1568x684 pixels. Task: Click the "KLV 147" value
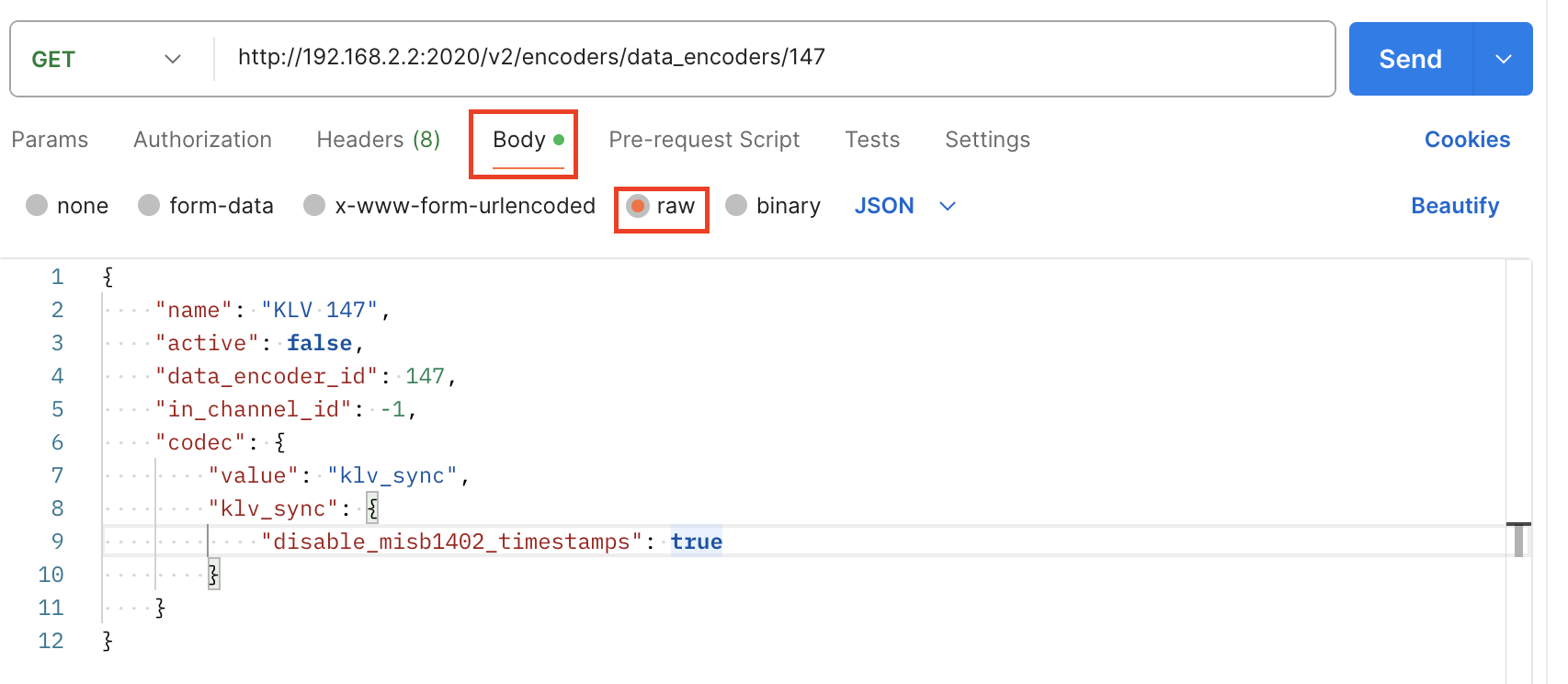pos(320,310)
